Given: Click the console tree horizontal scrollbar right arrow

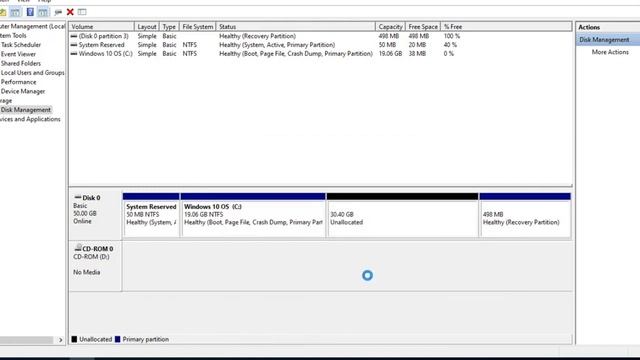Looking at the screenshot, I should [x=60, y=340].
